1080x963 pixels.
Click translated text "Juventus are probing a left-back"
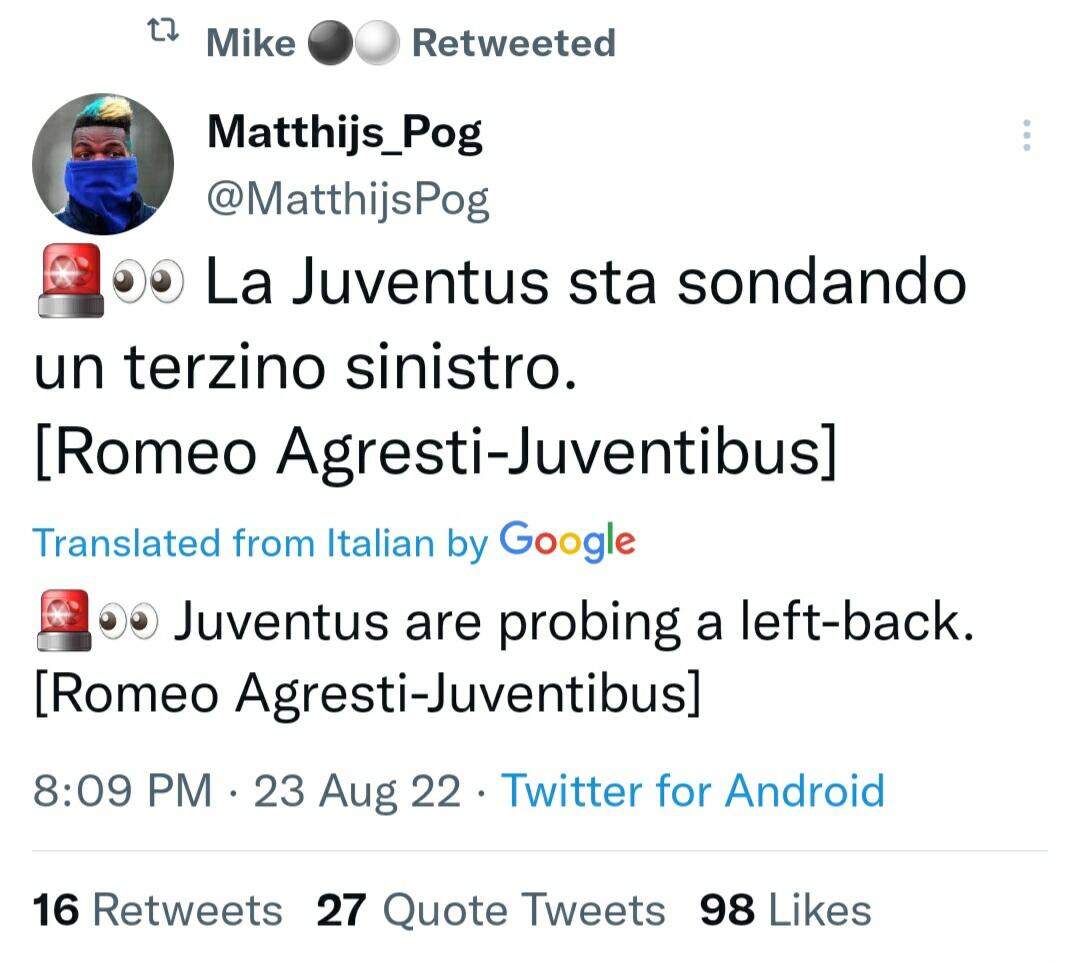573,621
